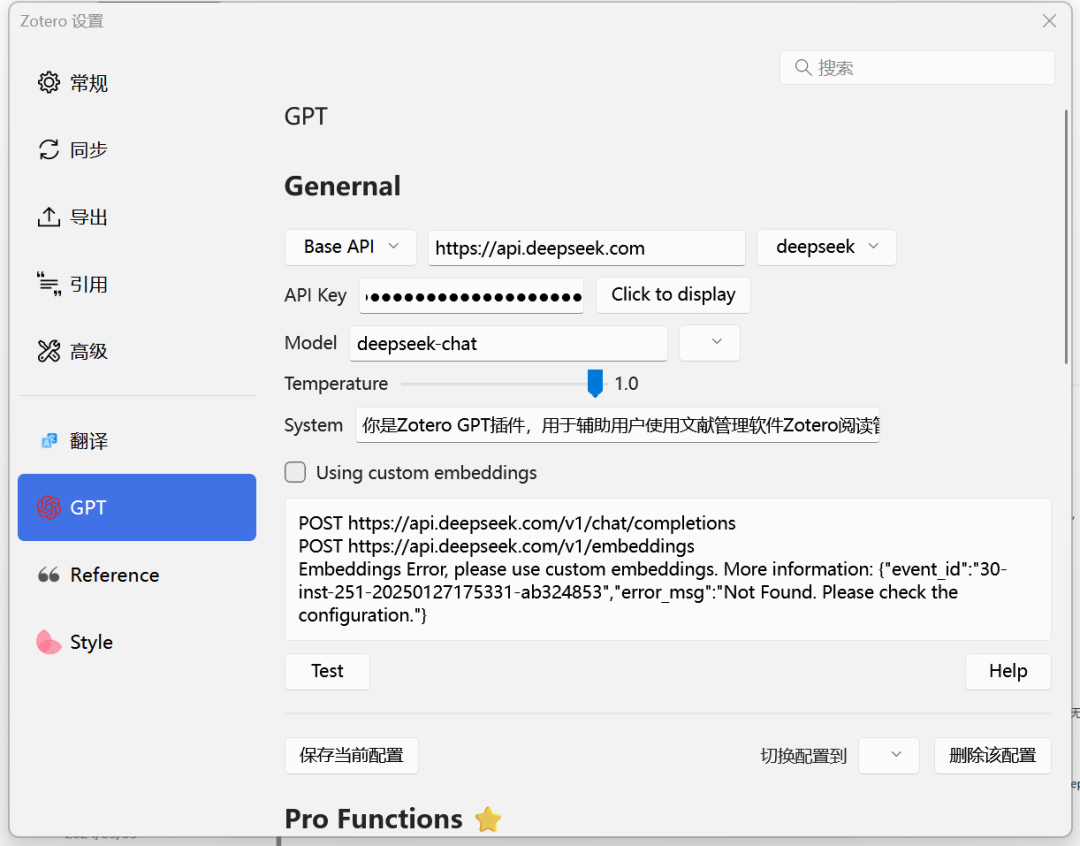This screenshot has width=1080, height=846.
Task: Click the POST chat/completions log line
Action: click(x=517, y=523)
